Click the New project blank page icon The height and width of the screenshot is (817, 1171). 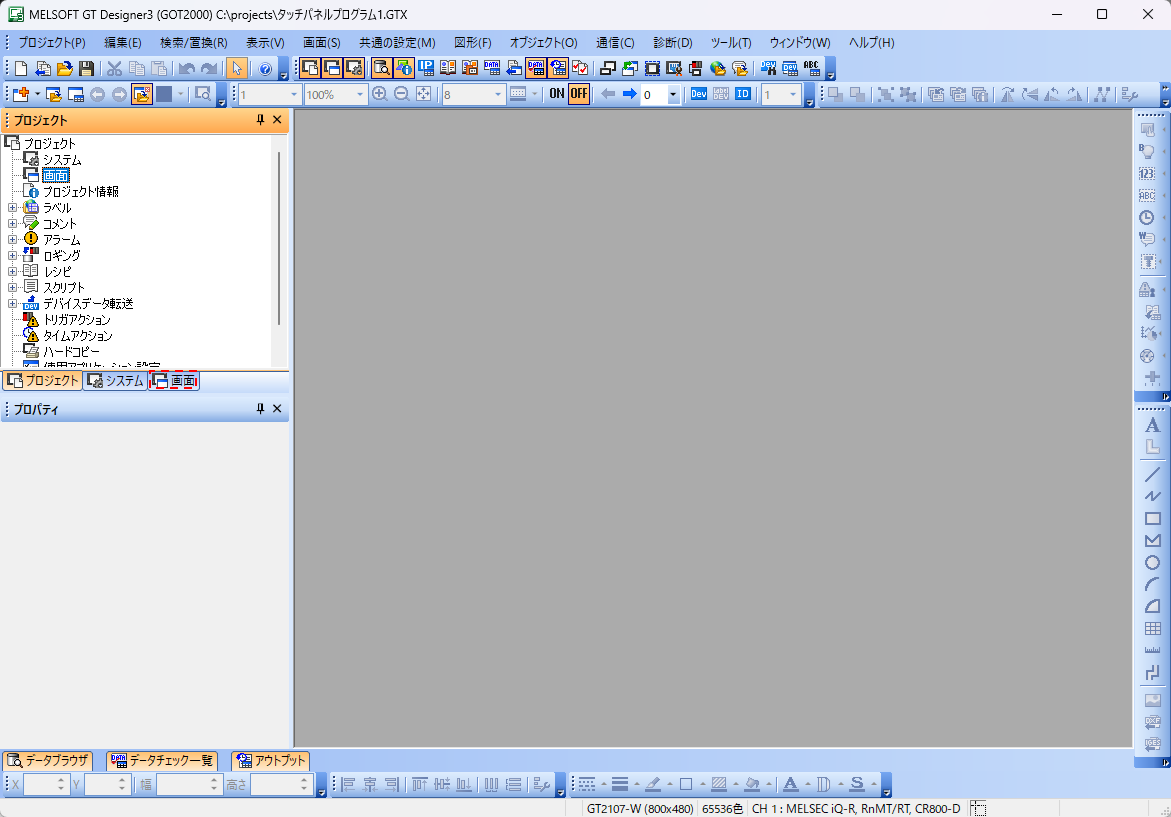(x=21, y=69)
